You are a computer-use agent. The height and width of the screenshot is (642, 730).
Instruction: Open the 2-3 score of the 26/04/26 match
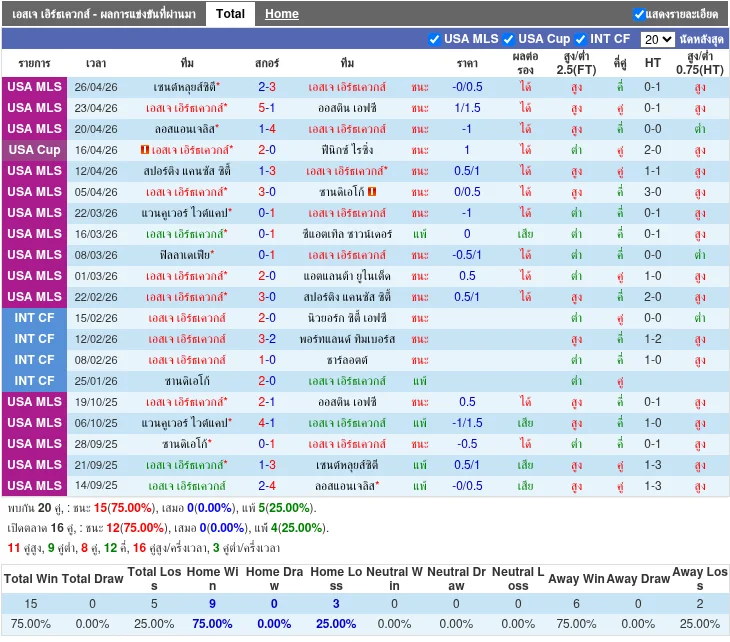267,87
